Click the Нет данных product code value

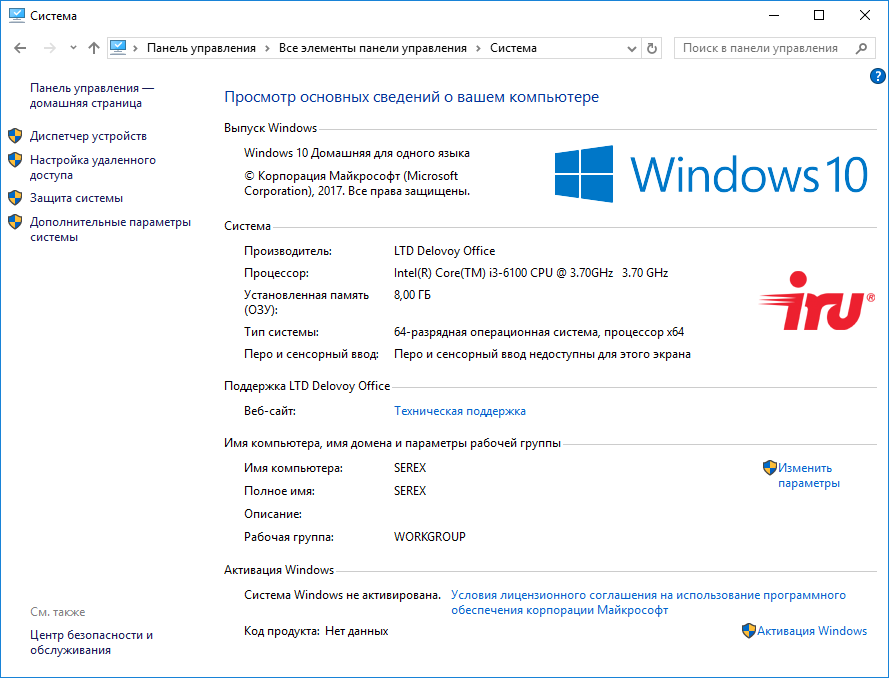[x=357, y=631]
